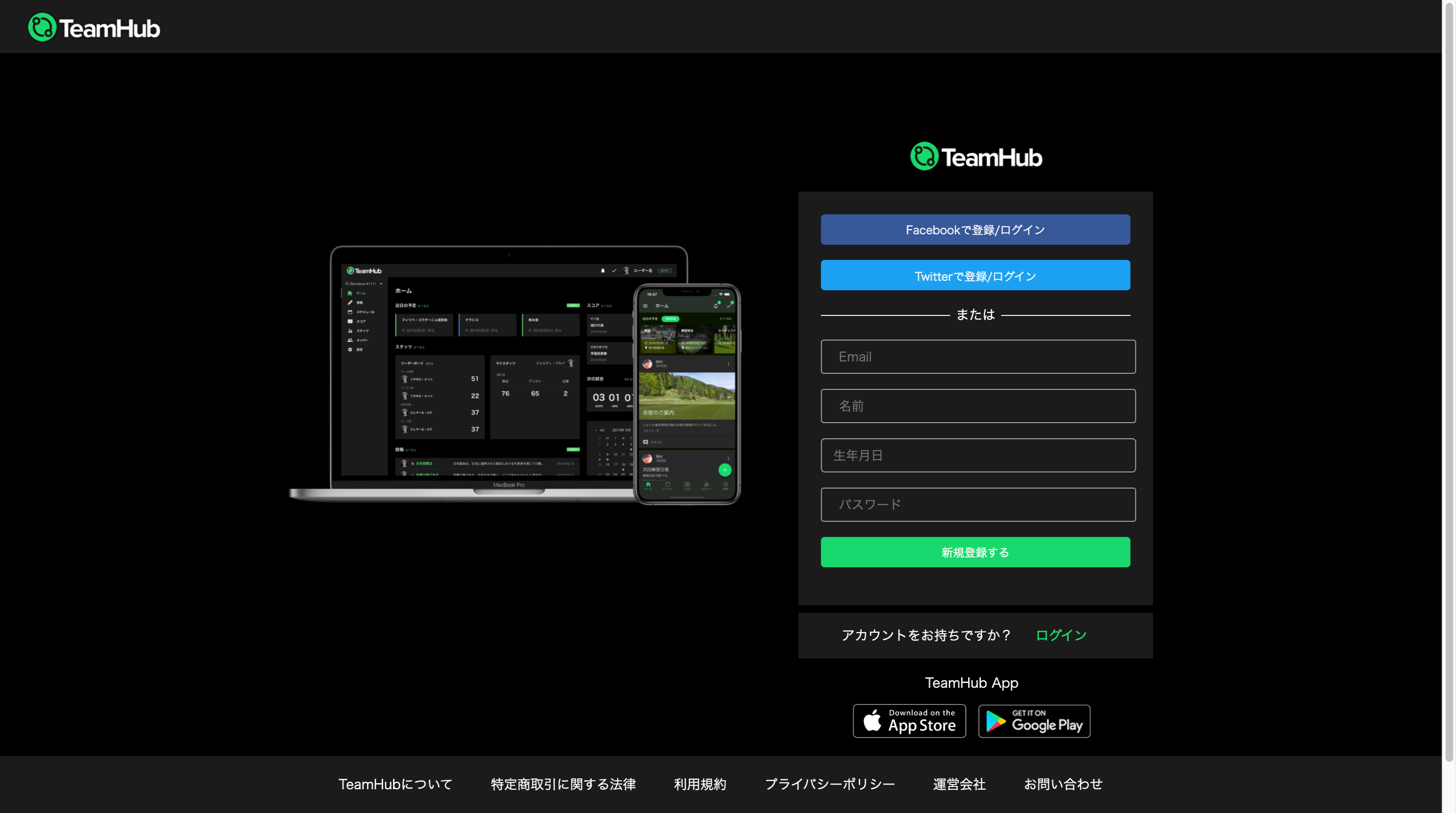Viewport: 1456px width, 813px height.
Task: Open the 運営会社 footer link
Action: pos(959,784)
